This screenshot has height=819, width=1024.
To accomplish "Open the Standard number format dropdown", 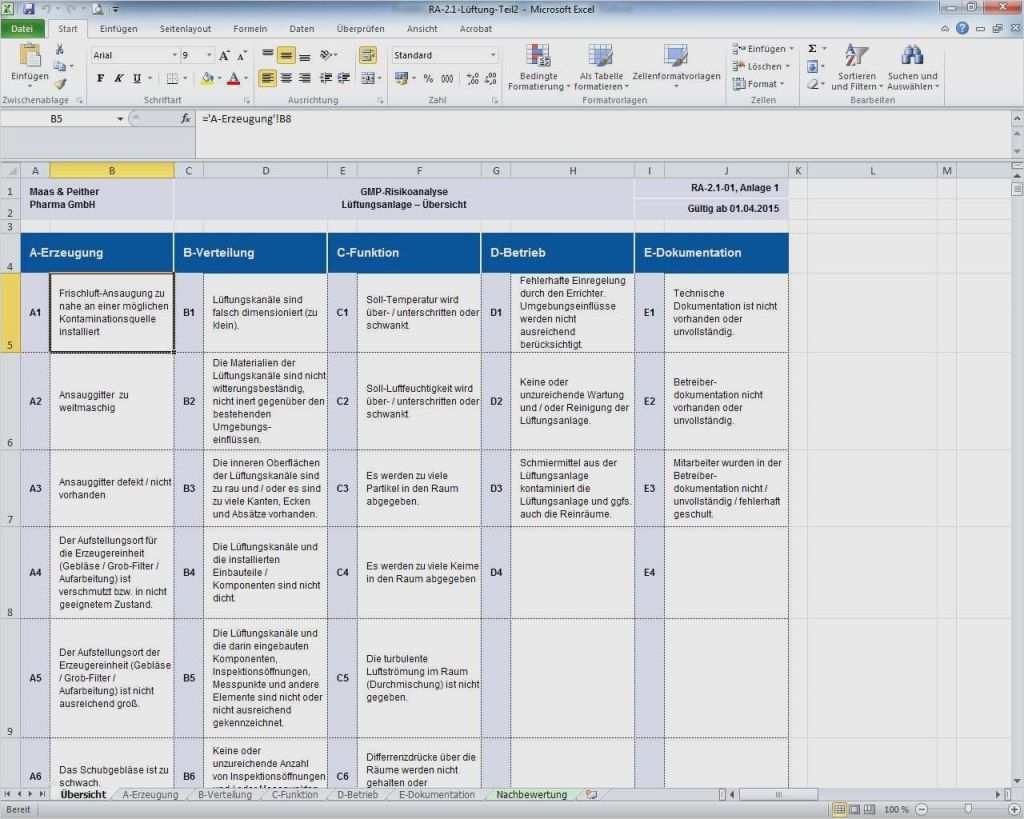I will click(444, 54).
